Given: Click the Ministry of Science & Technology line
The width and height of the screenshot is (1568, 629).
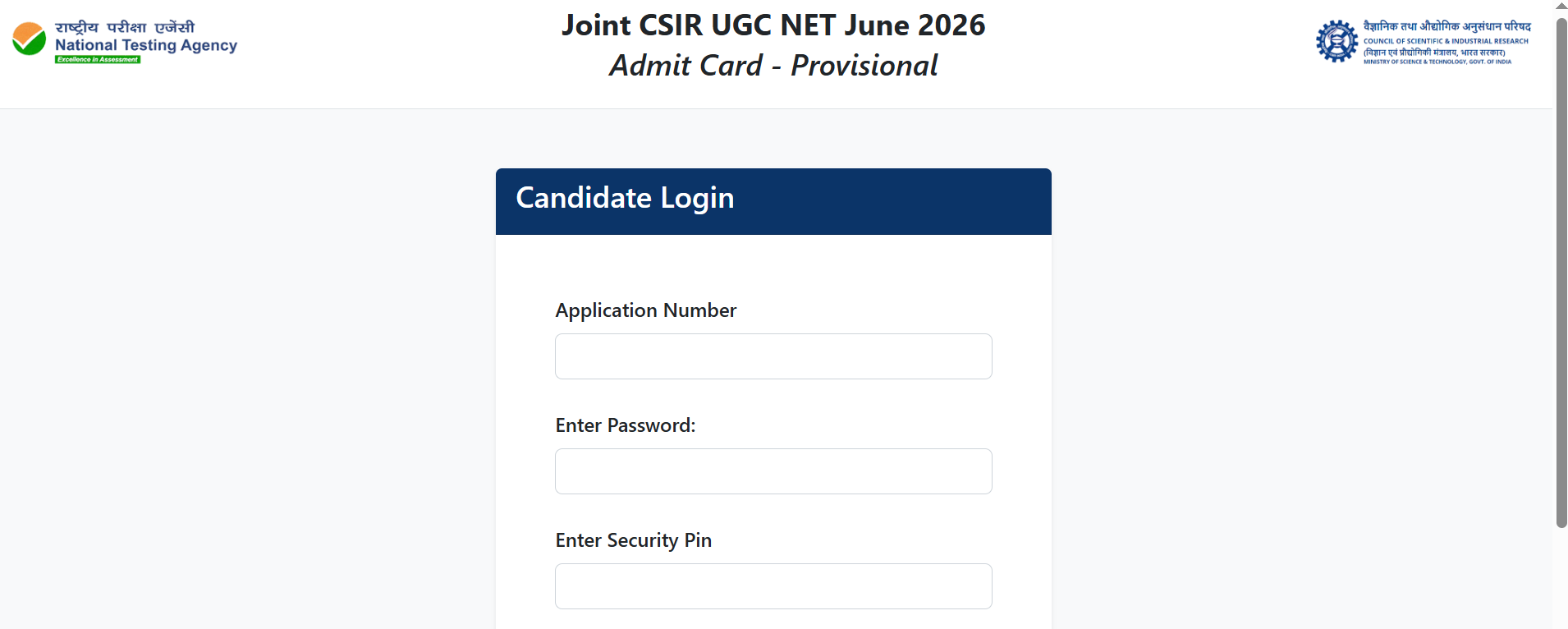Looking at the screenshot, I should tap(1437, 62).
